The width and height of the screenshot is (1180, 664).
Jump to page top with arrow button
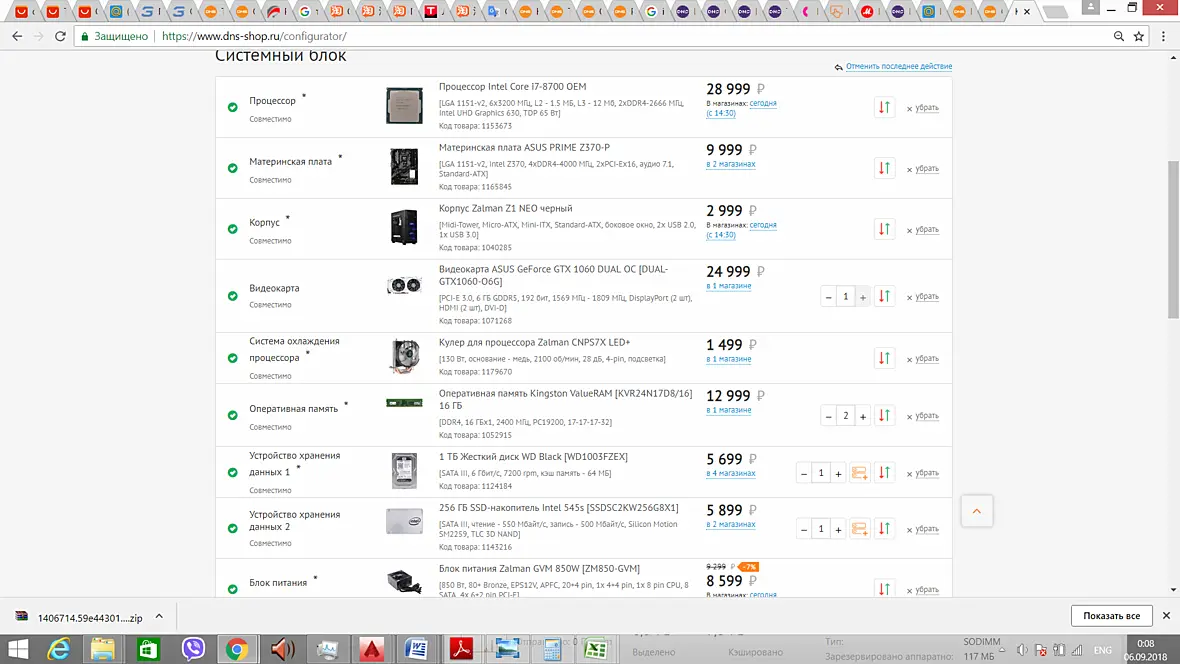pos(977,511)
